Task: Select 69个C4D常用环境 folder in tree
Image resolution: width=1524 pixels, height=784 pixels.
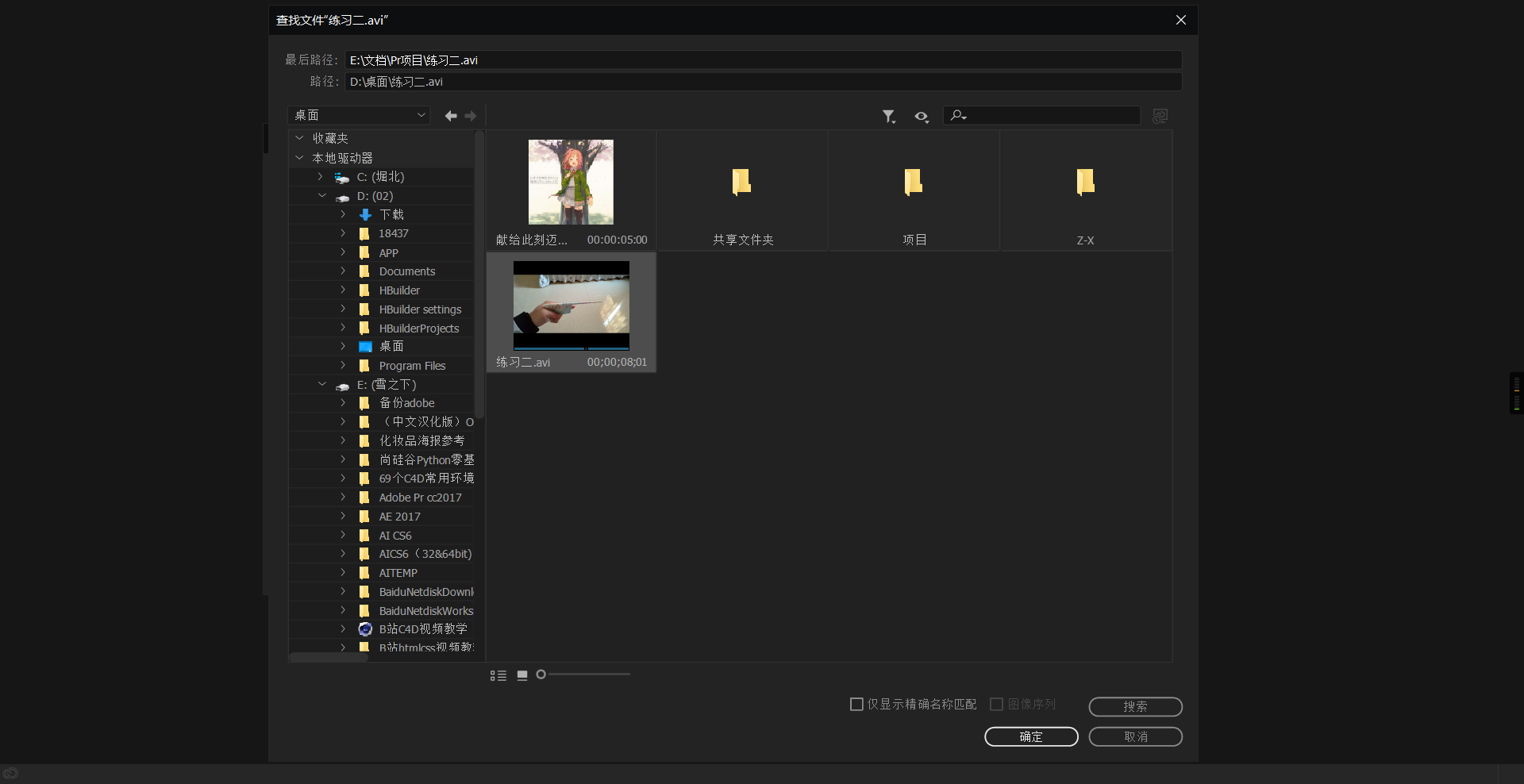Action: point(426,478)
